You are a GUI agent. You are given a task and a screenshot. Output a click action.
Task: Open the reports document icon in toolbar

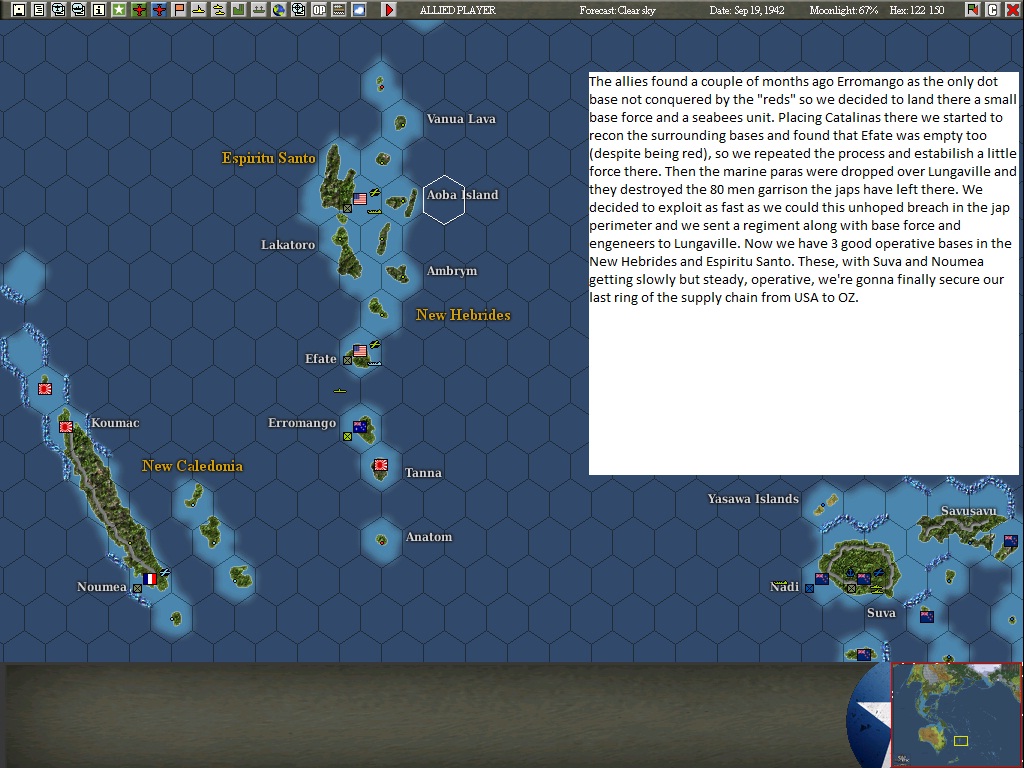tap(39, 10)
